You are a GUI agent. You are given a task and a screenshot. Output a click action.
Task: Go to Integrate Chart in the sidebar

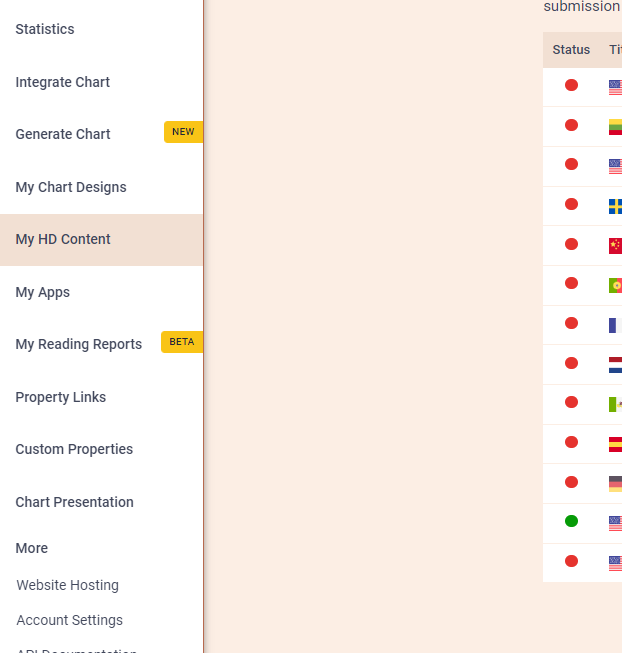(62, 82)
